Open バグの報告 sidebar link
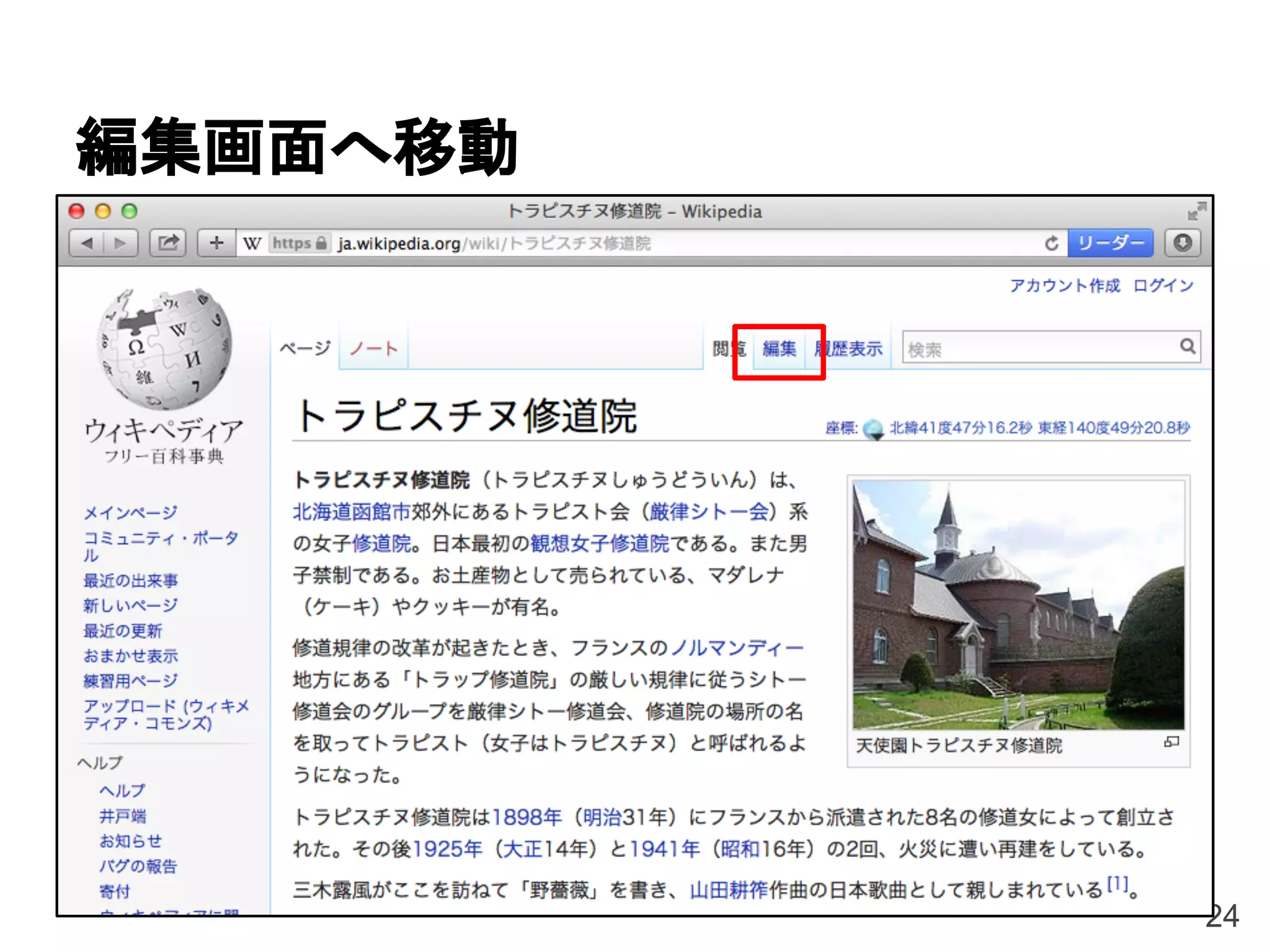1270x952 pixels. tap(138, 866)
